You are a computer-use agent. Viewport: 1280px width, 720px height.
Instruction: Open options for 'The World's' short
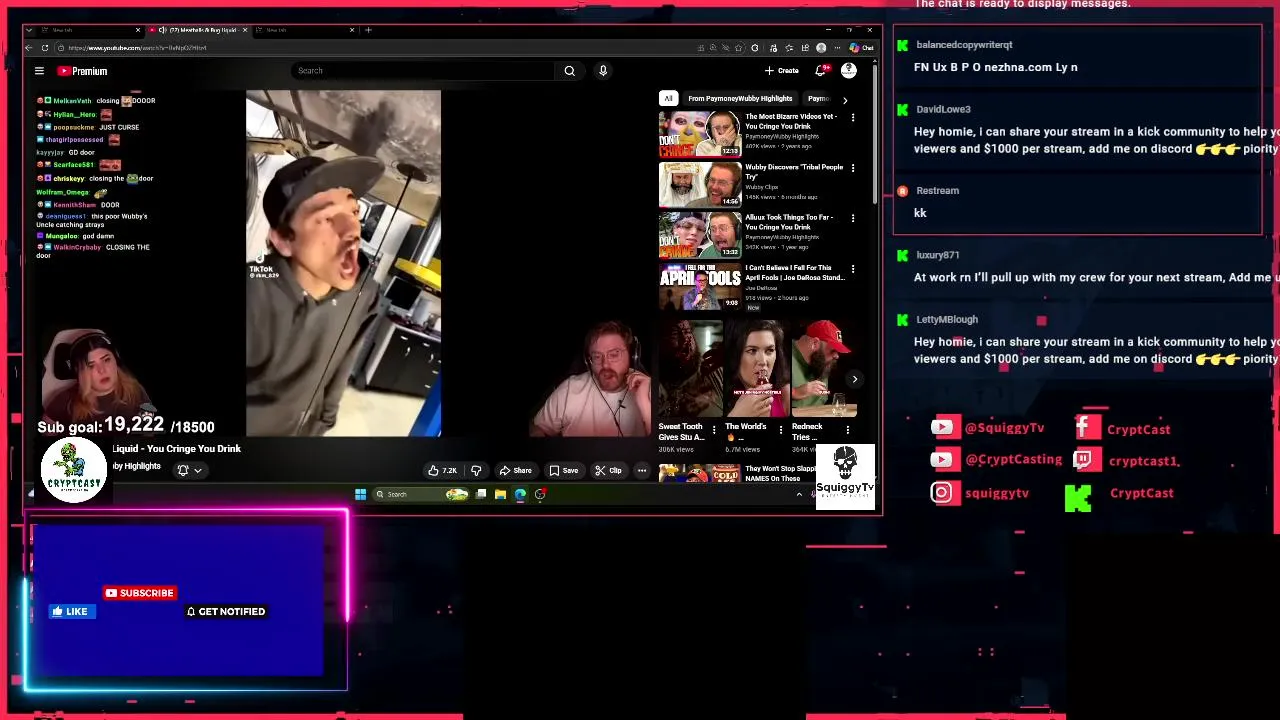coord(781,430)
